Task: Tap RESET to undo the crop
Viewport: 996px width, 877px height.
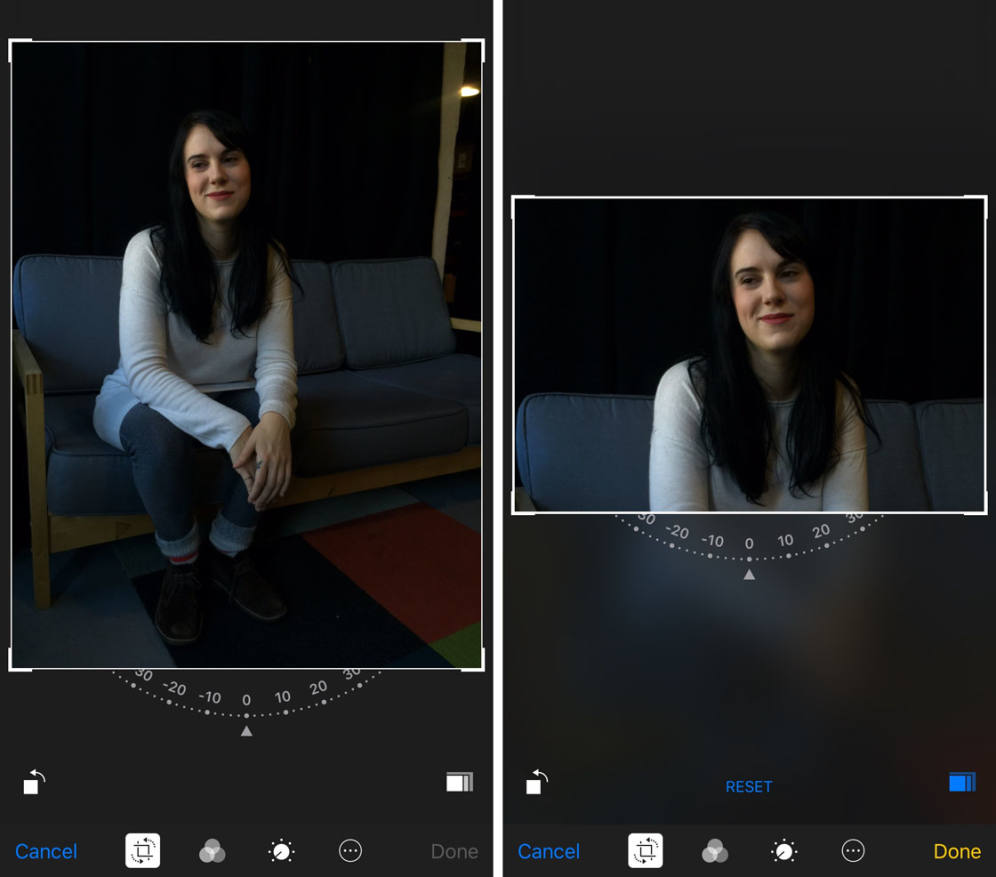Action: coord(748,786)
